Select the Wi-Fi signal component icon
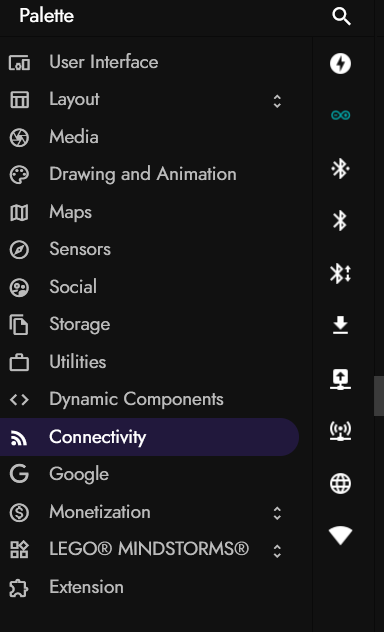Viewport: 384px width, 632px height. point(340,535)
